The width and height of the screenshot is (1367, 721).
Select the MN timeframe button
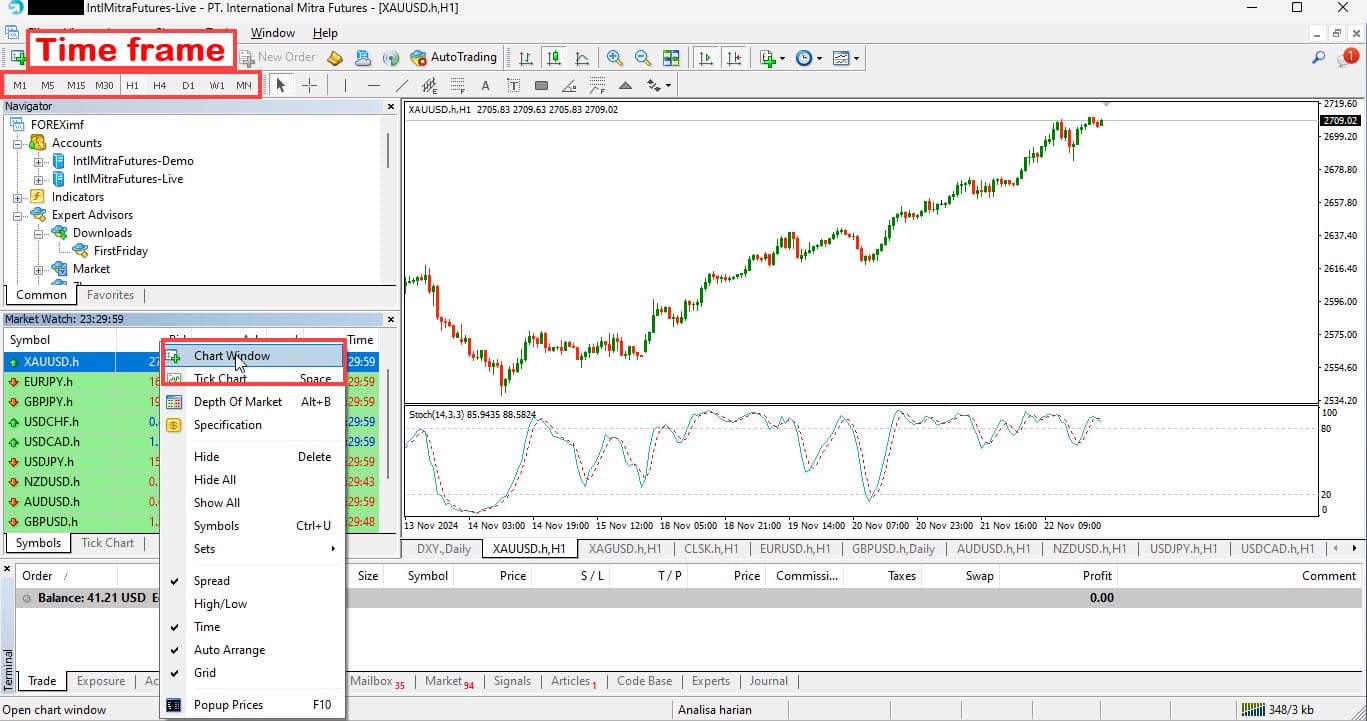[244, 85]
